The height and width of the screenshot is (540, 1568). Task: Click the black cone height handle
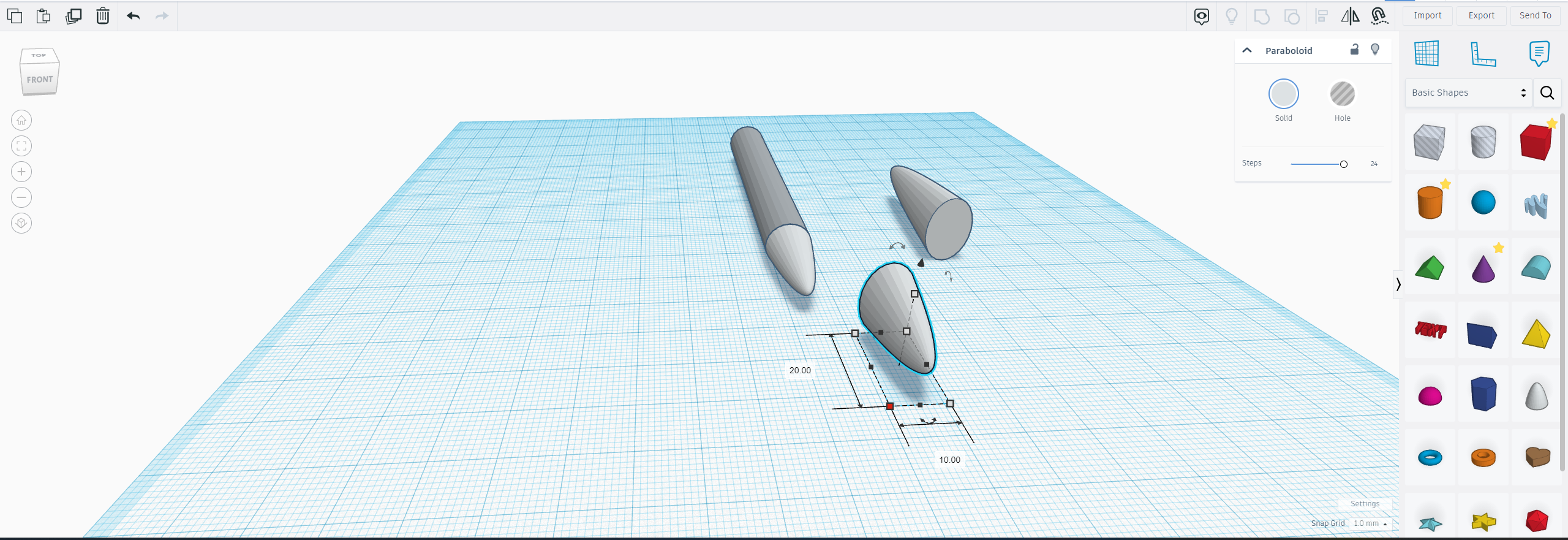921,263
